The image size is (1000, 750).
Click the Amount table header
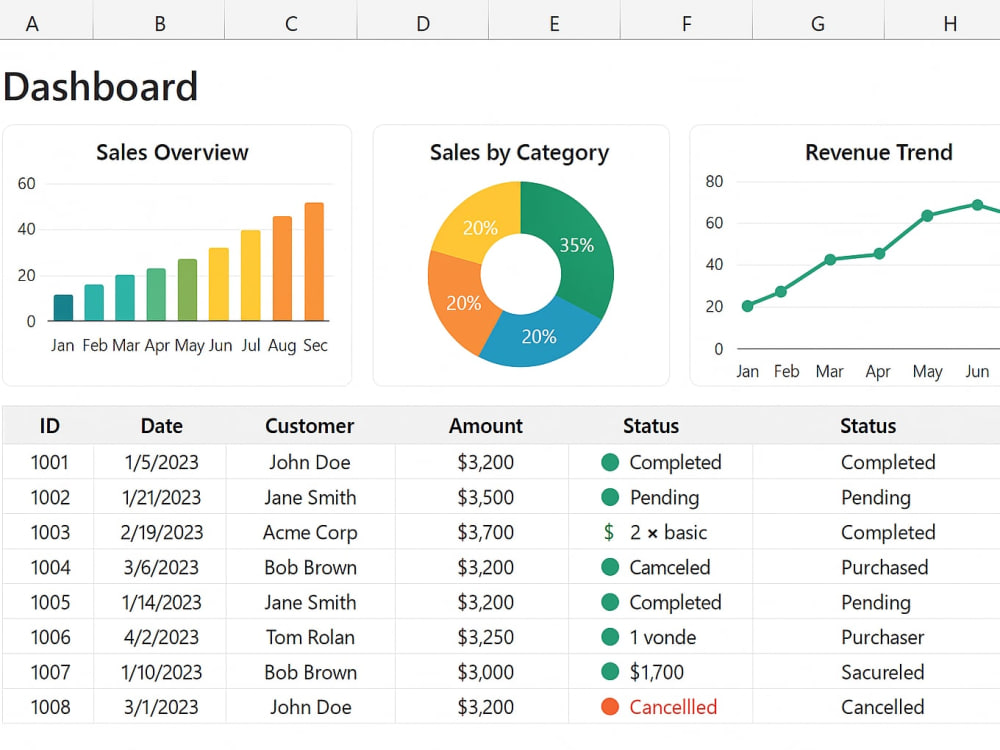tap(485, 425)
